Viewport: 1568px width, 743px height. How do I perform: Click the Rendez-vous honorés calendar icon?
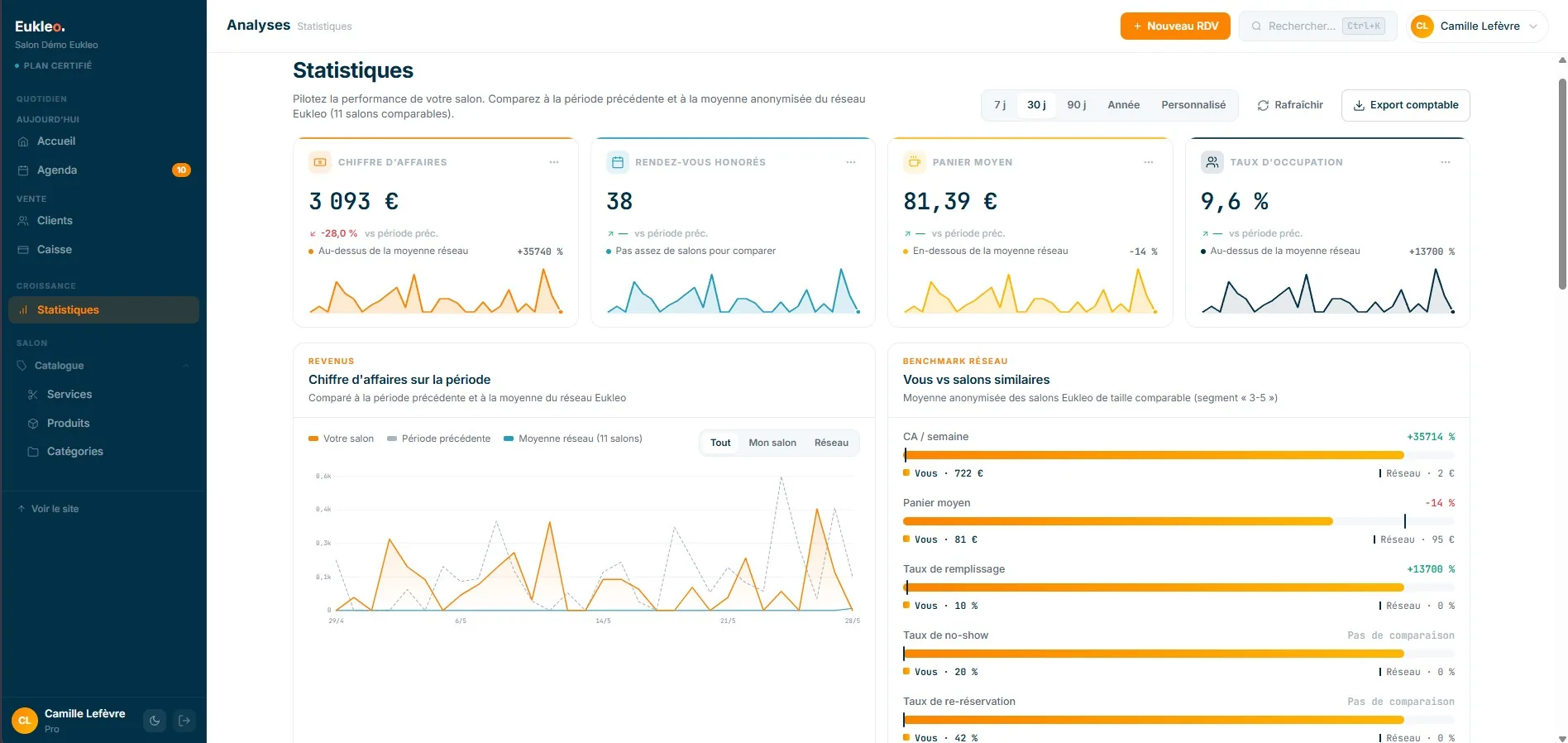pos(617,162)
